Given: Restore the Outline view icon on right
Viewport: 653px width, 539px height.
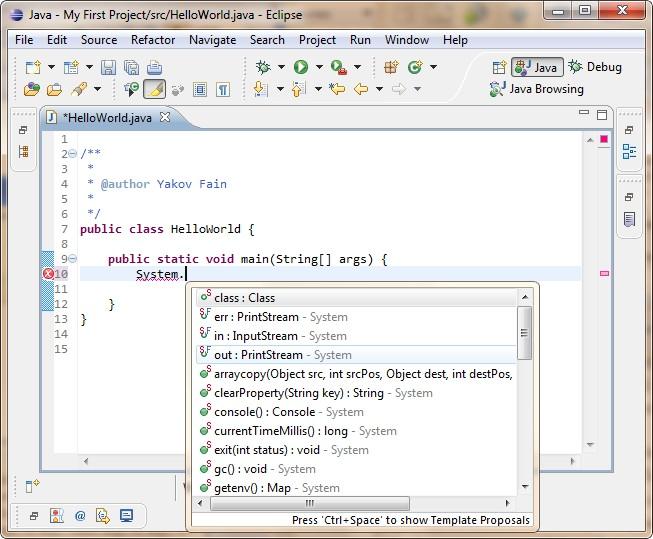Looking at the screenshot, I should pos(629,151).
